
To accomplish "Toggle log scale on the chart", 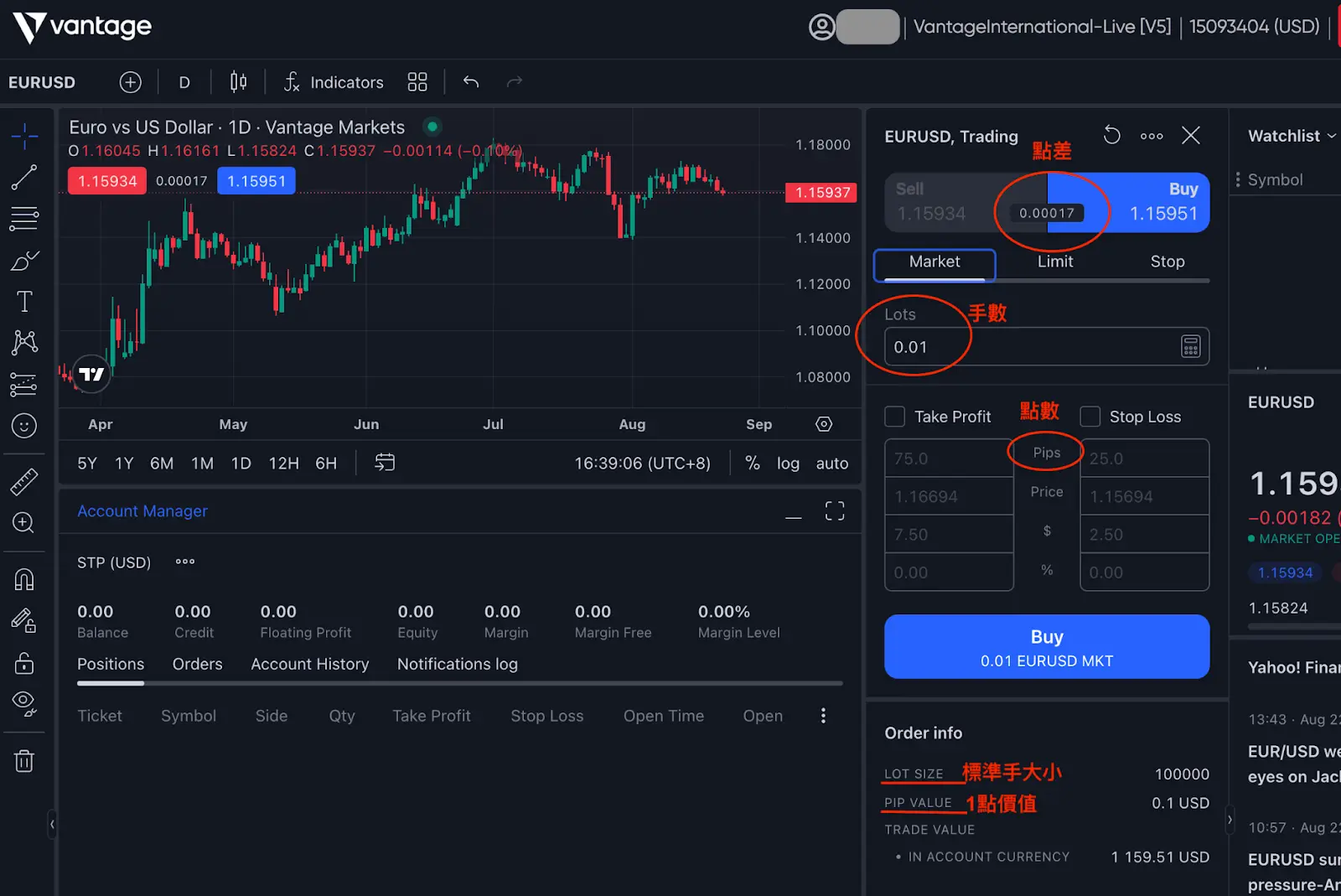I will tap(787, 464).
